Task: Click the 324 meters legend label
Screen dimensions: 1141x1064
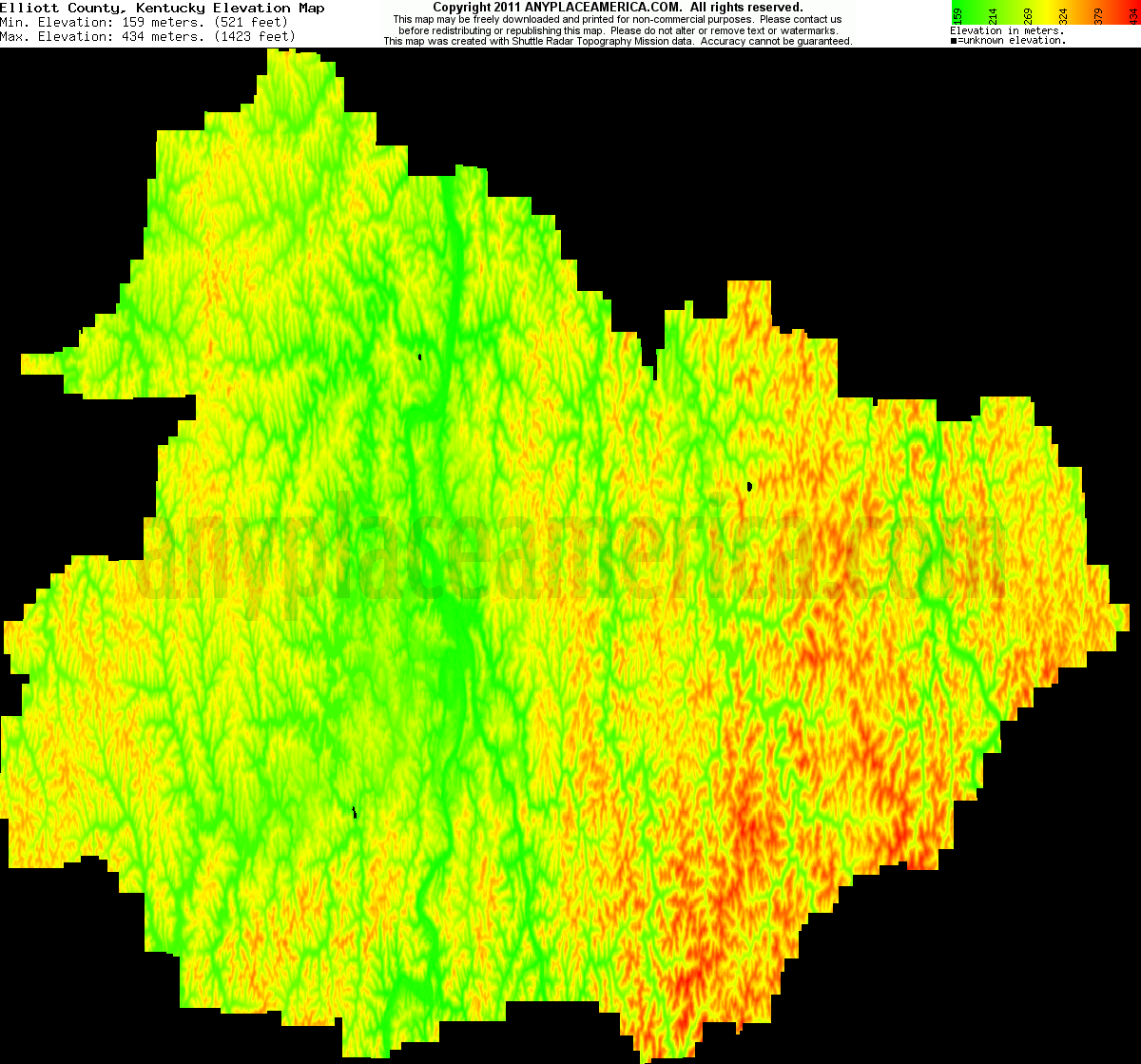Action: point(1062,15)
